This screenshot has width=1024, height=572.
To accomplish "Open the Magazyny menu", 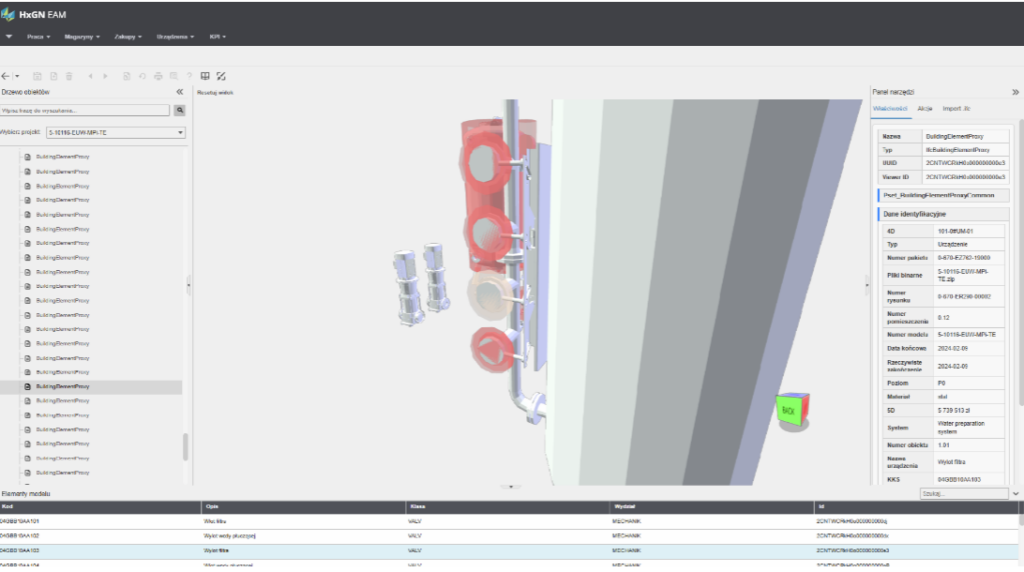I will click(x=82, y=37).
